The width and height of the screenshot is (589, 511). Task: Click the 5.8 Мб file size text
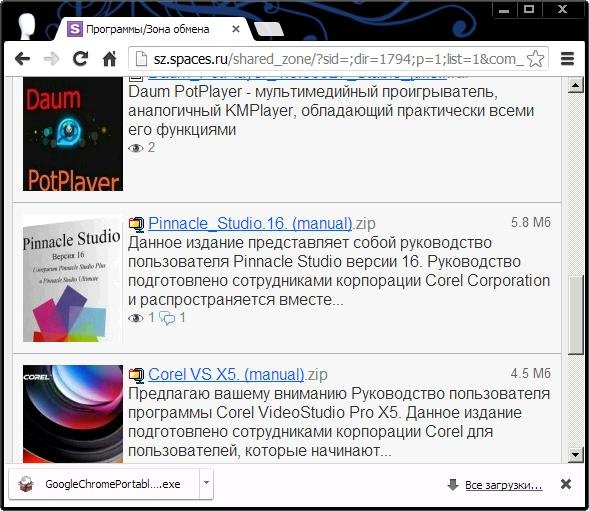point(530,222)
